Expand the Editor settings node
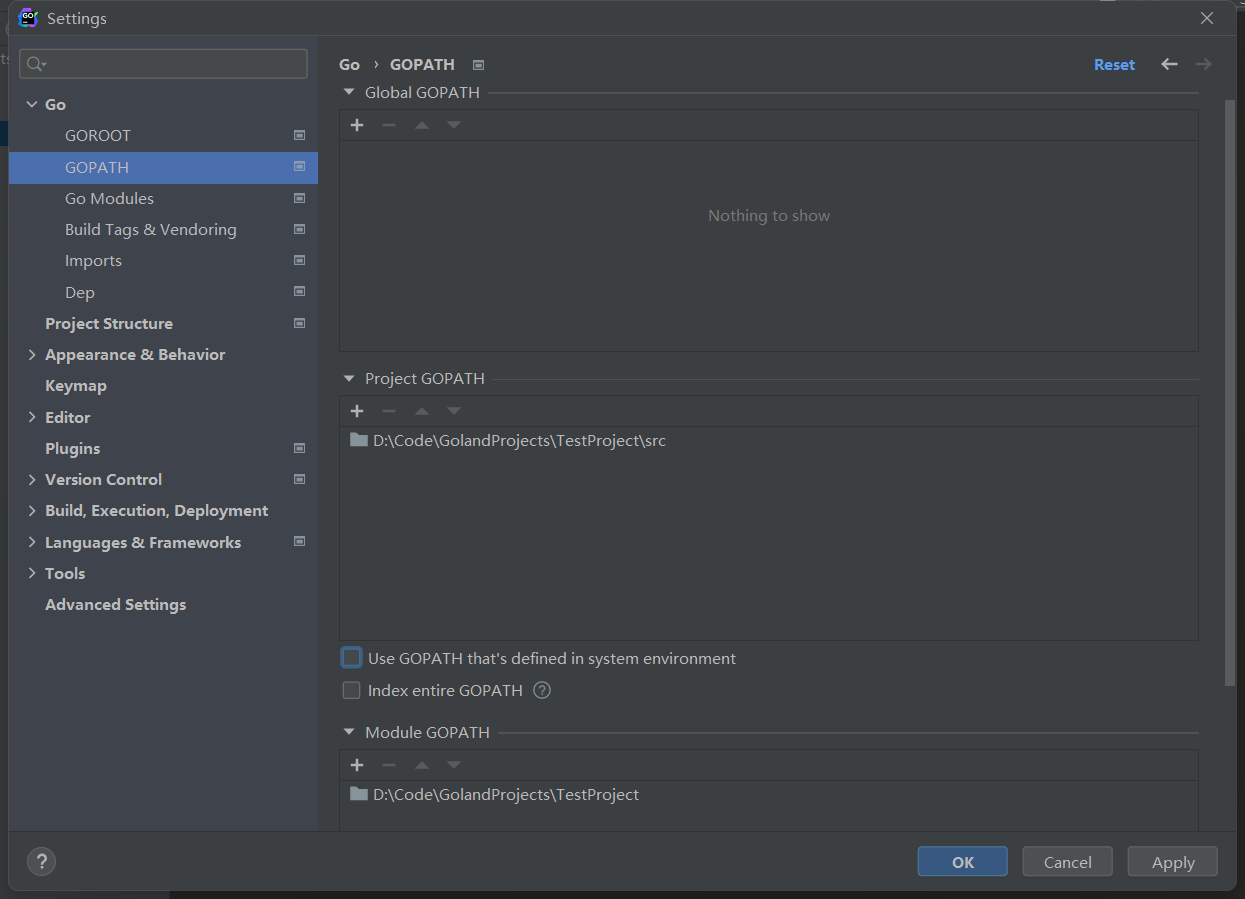This screenshot has height=899, width=1245. coord(32,417)
